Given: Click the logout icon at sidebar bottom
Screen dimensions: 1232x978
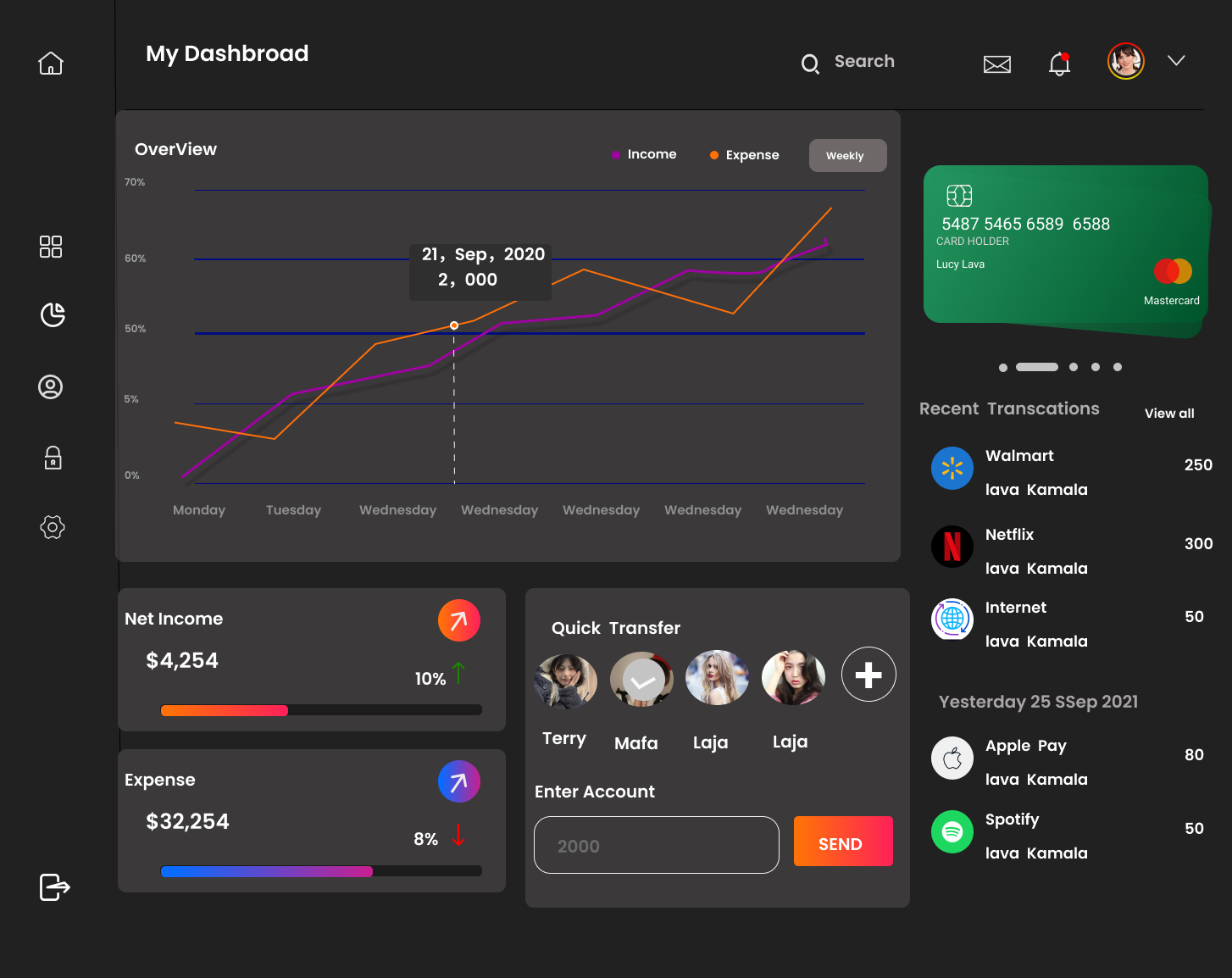Looking at the screenshot, I should click(54, 887).
